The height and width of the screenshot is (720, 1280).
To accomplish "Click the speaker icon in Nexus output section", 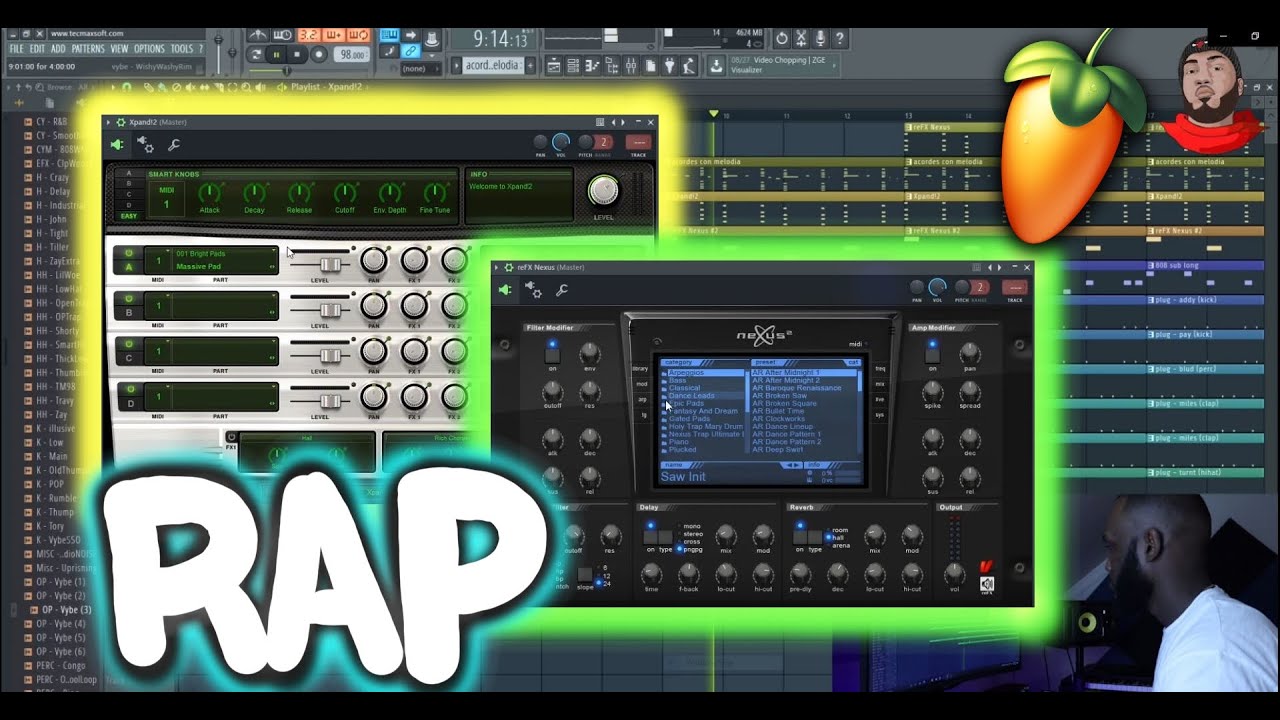I will [x=987, y=584].
